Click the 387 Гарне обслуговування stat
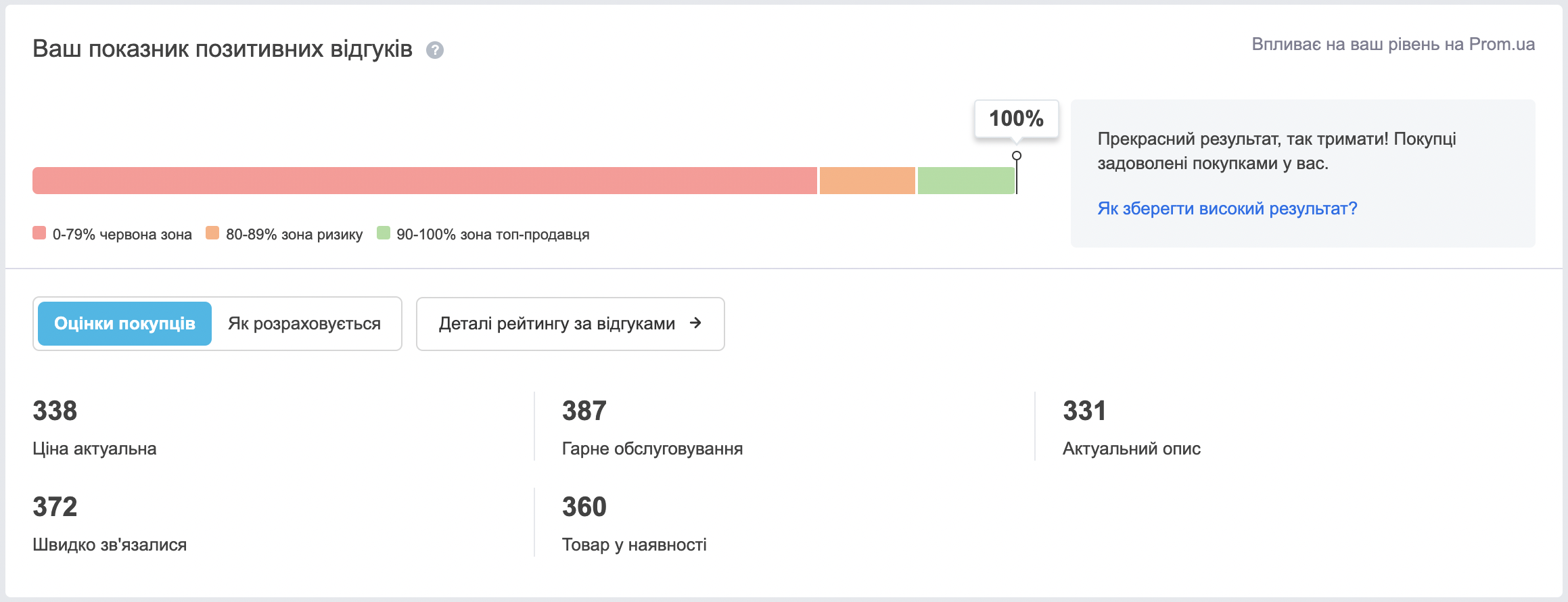1568x602 pixels. coord(652,427)
